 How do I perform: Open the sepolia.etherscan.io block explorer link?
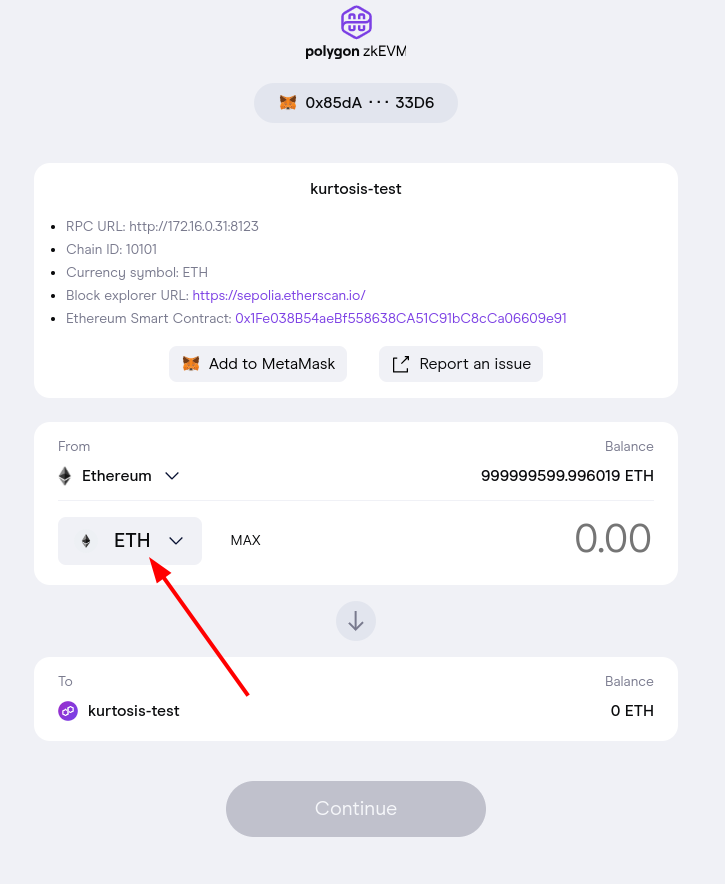pos(279,295)
